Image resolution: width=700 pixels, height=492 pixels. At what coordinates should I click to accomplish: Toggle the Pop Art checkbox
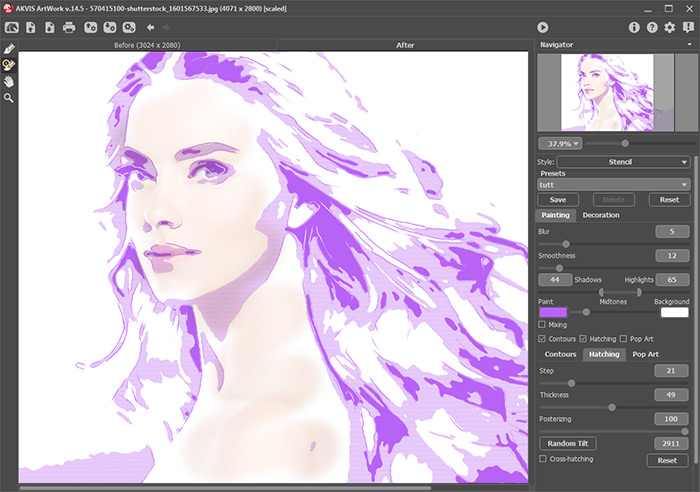[624, 339]
